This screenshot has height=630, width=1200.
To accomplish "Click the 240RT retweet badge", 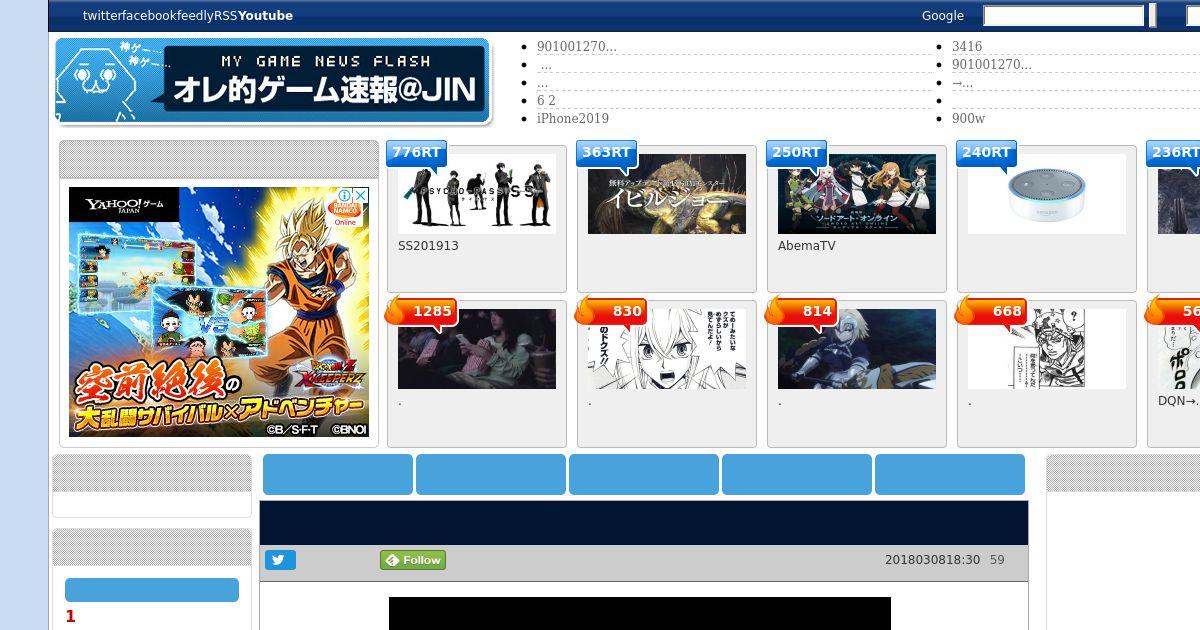I will (x=986, y=153).
